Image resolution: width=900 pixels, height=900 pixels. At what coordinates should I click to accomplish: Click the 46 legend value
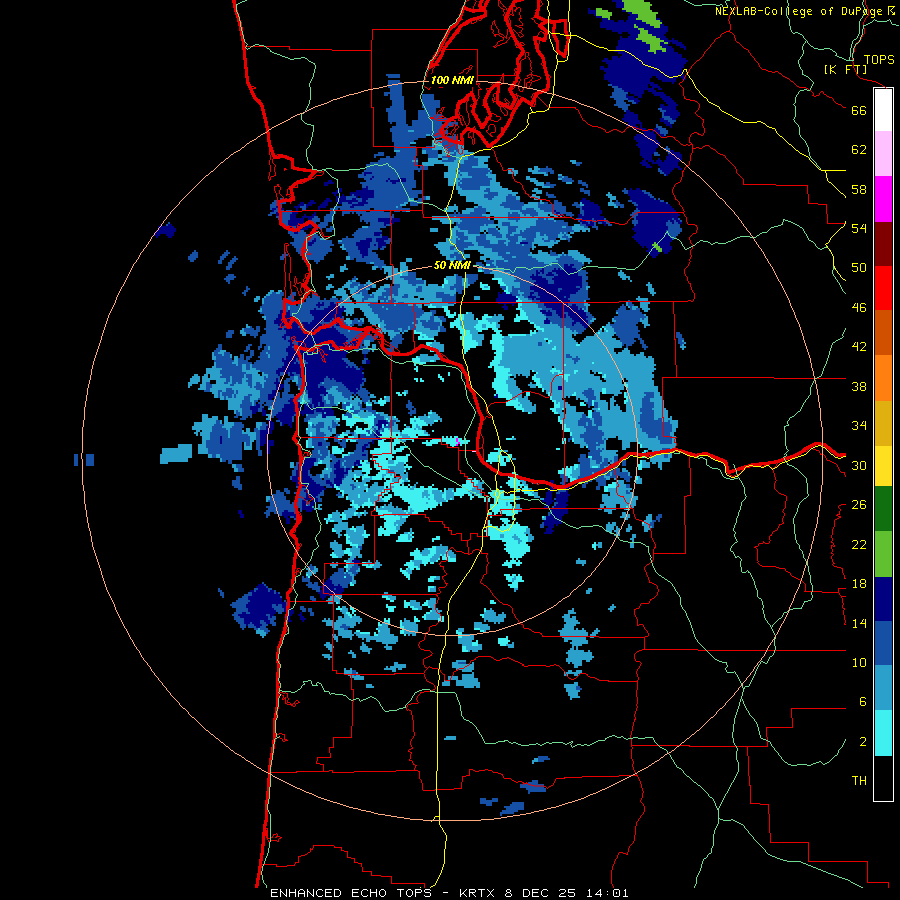(x=859, y=308)
